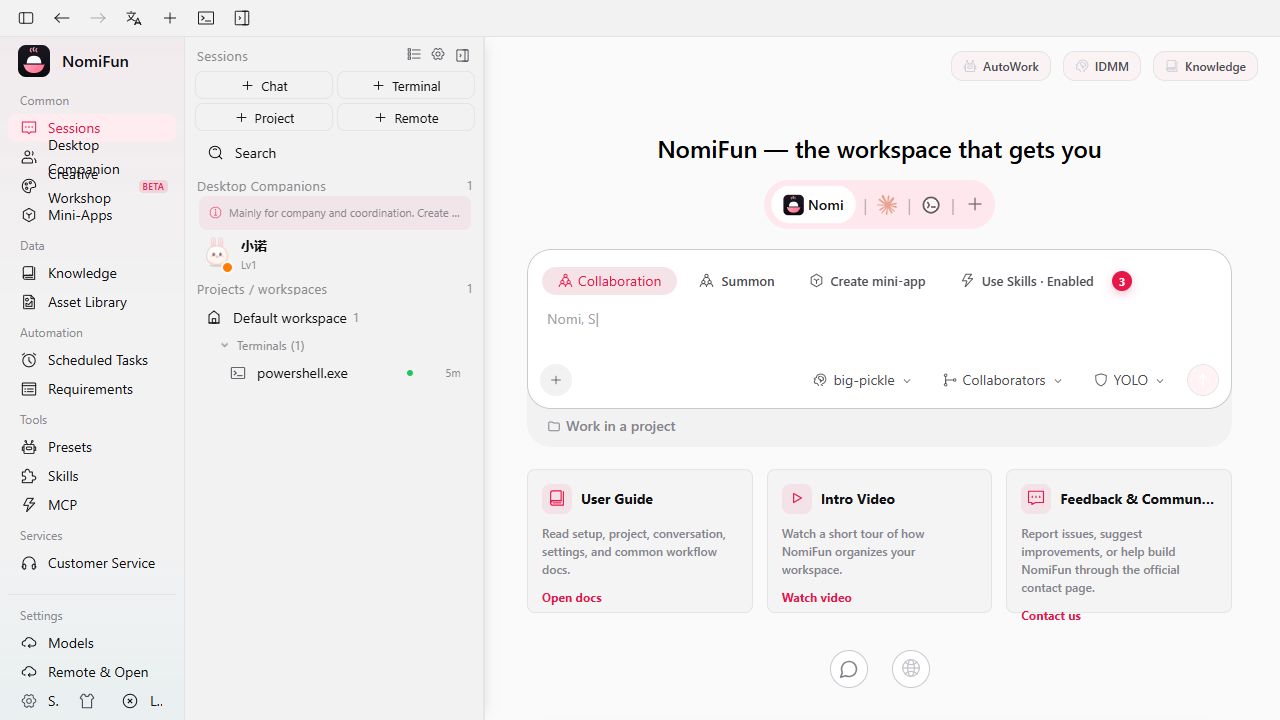Create a new Remote session

pos(406,118)
